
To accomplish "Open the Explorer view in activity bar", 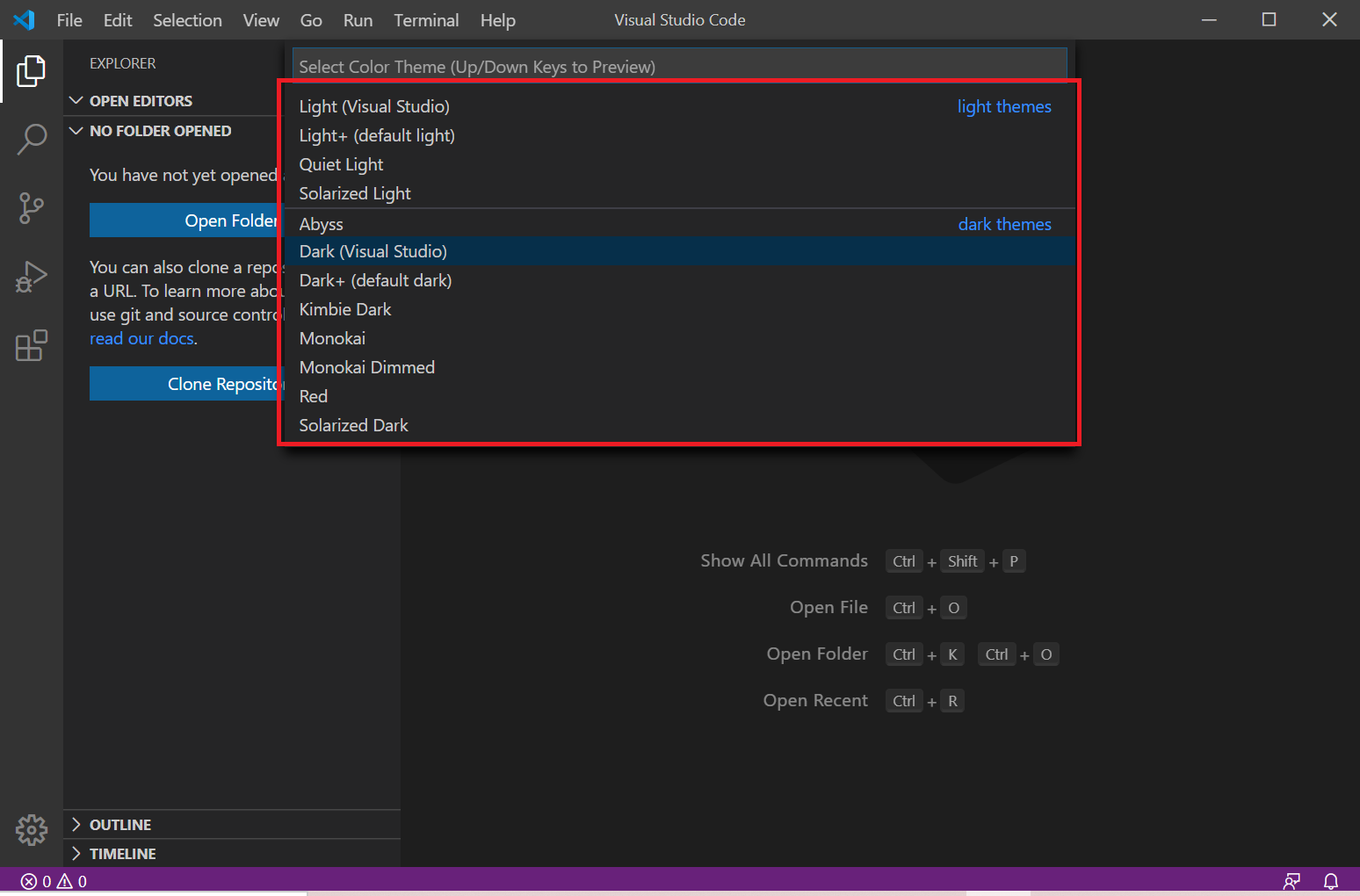I will (x=32, y=71).
